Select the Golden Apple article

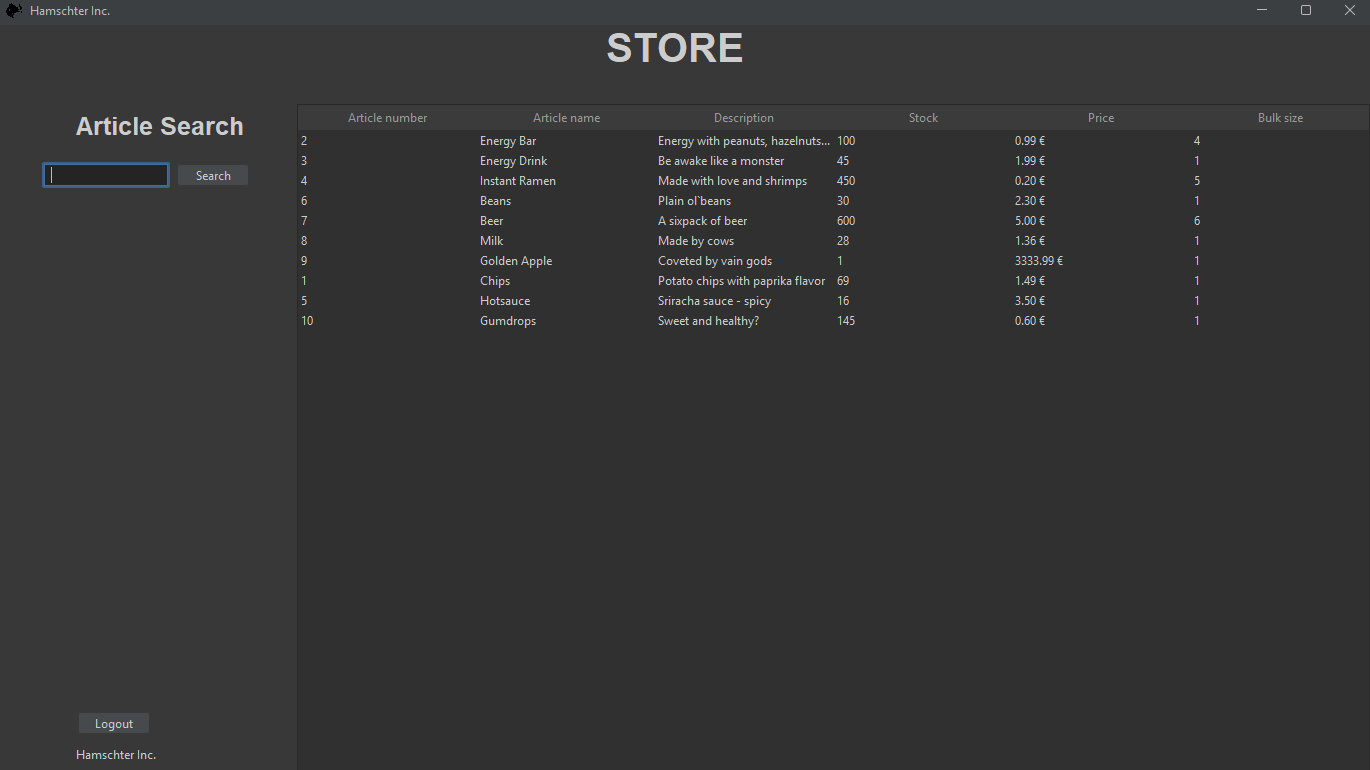(516, 261)
